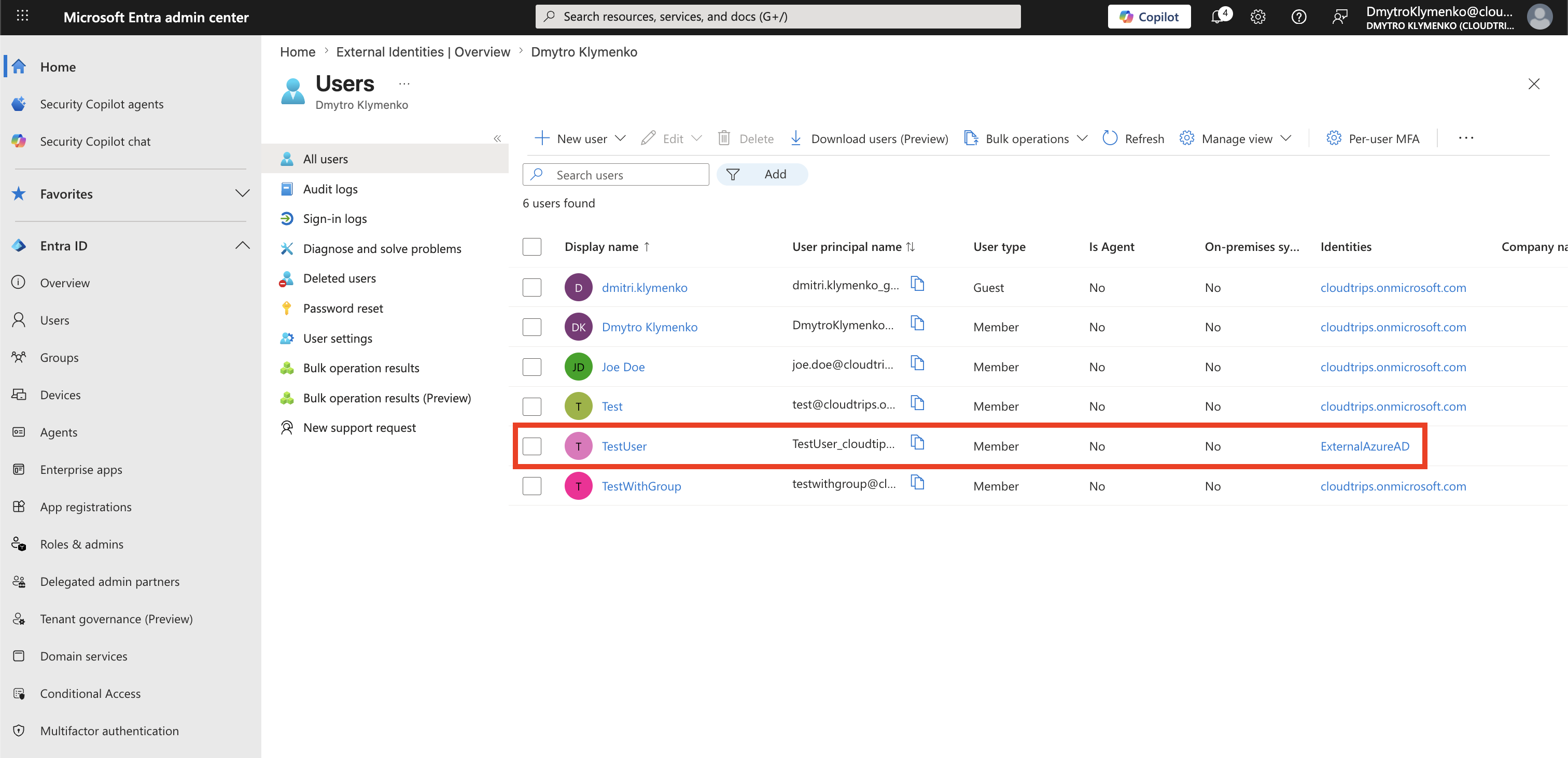Go to External Identities | Overview breadcrumb
This screenshot has width=1568, height=758.
point(423,52)
